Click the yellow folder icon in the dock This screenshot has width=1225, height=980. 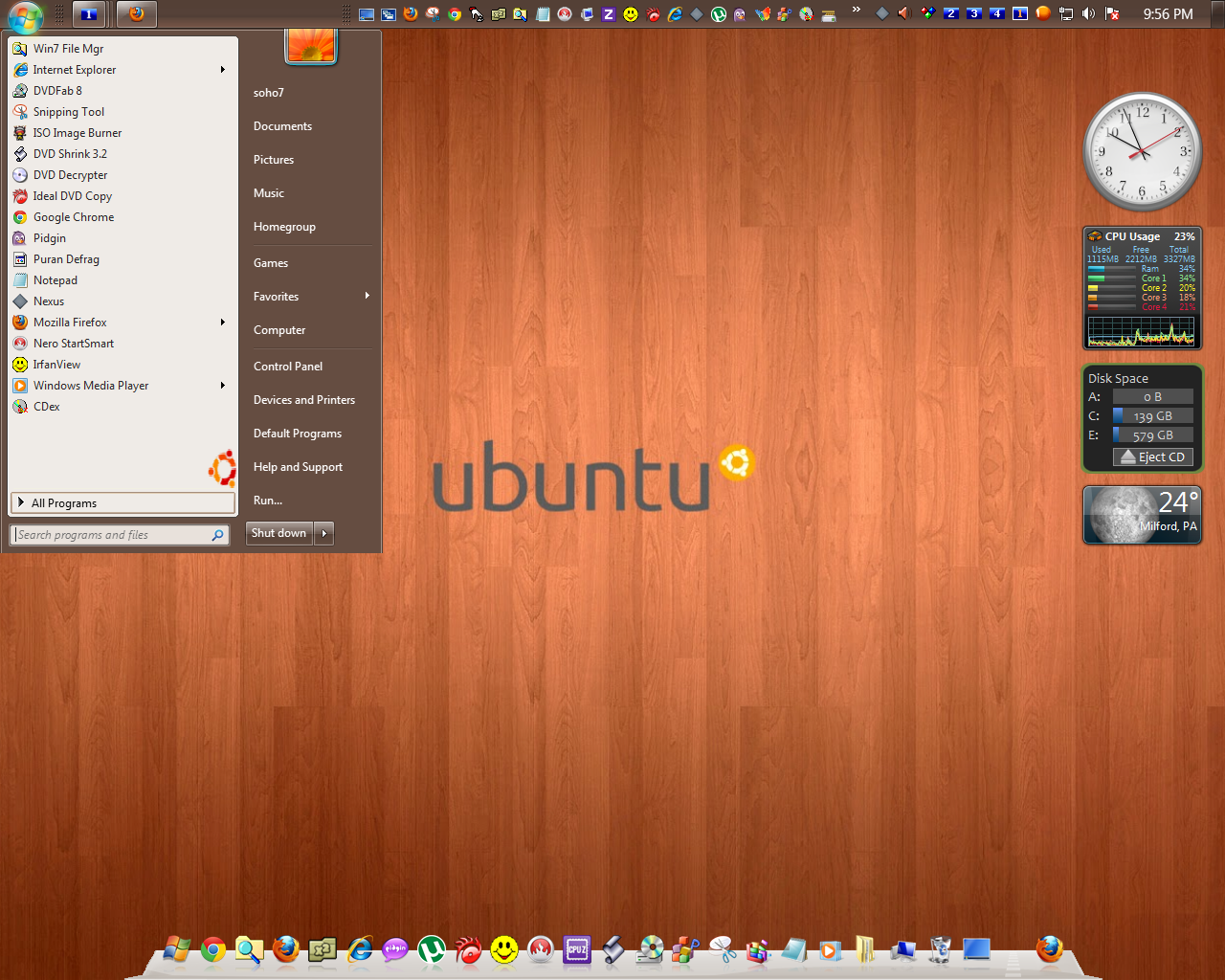click(866, 949)
